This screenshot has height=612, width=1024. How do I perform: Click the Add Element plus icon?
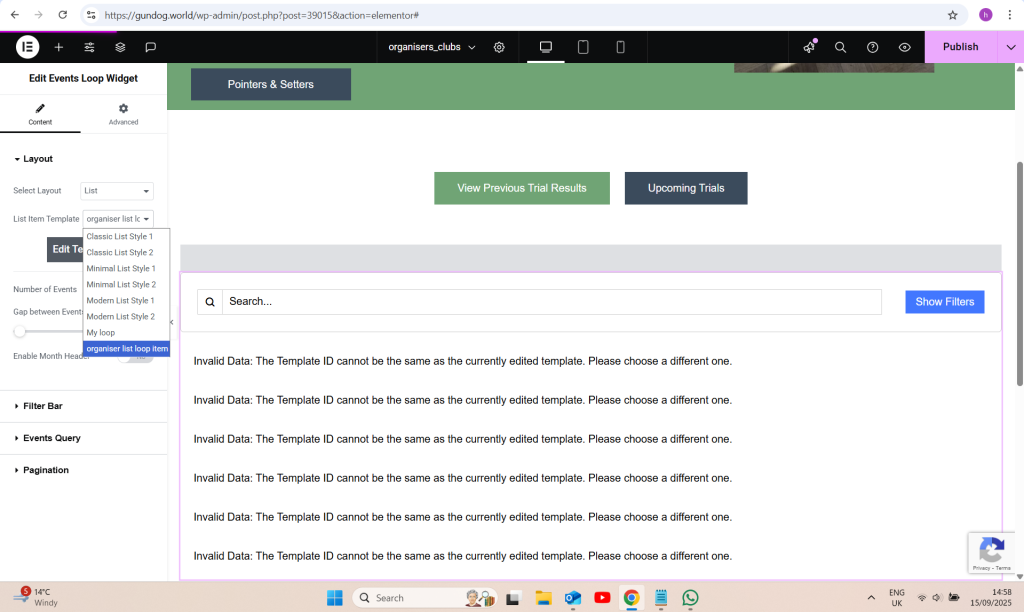coord(59,47)
